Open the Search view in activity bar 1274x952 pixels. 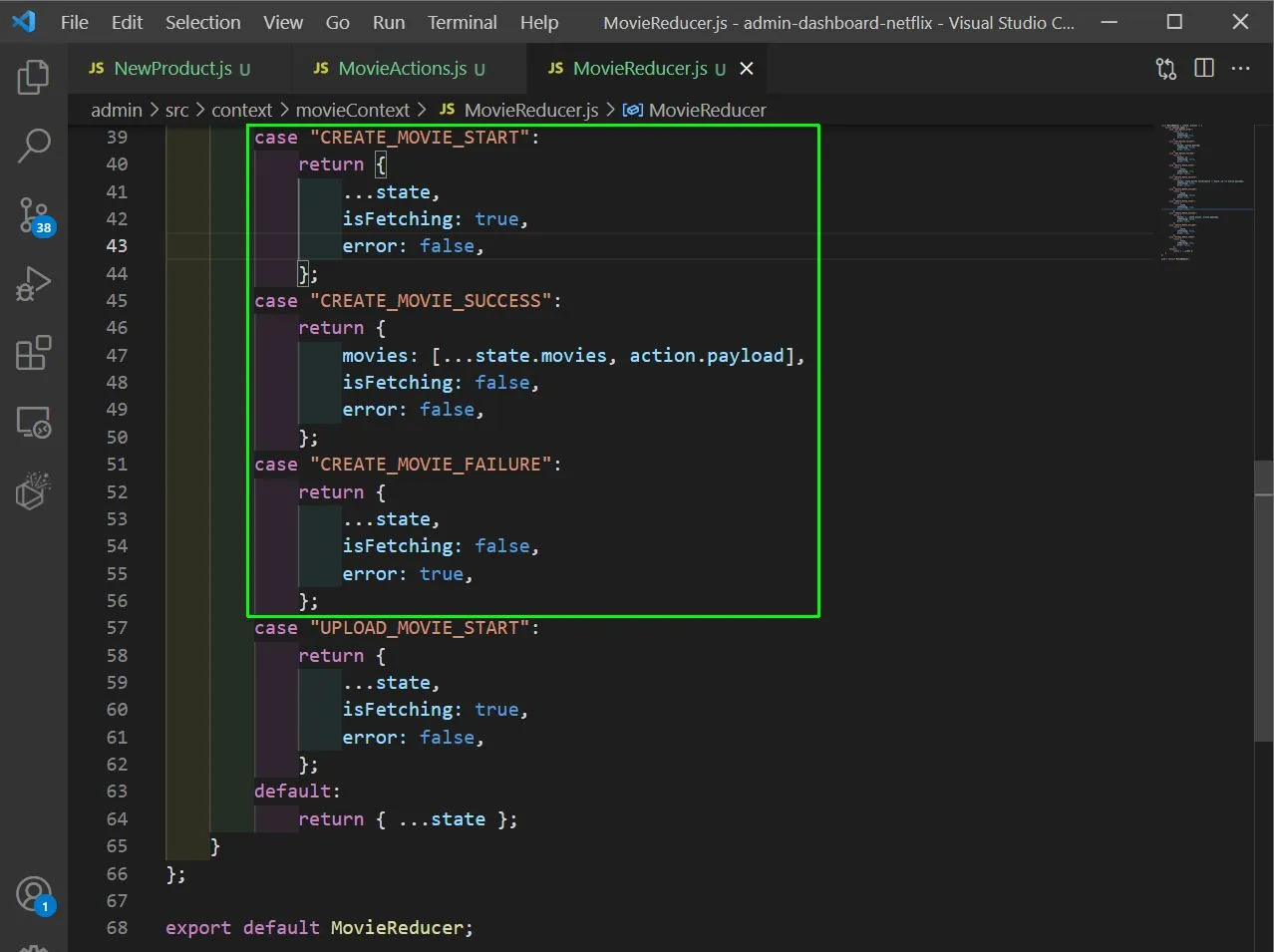[34, 146]
